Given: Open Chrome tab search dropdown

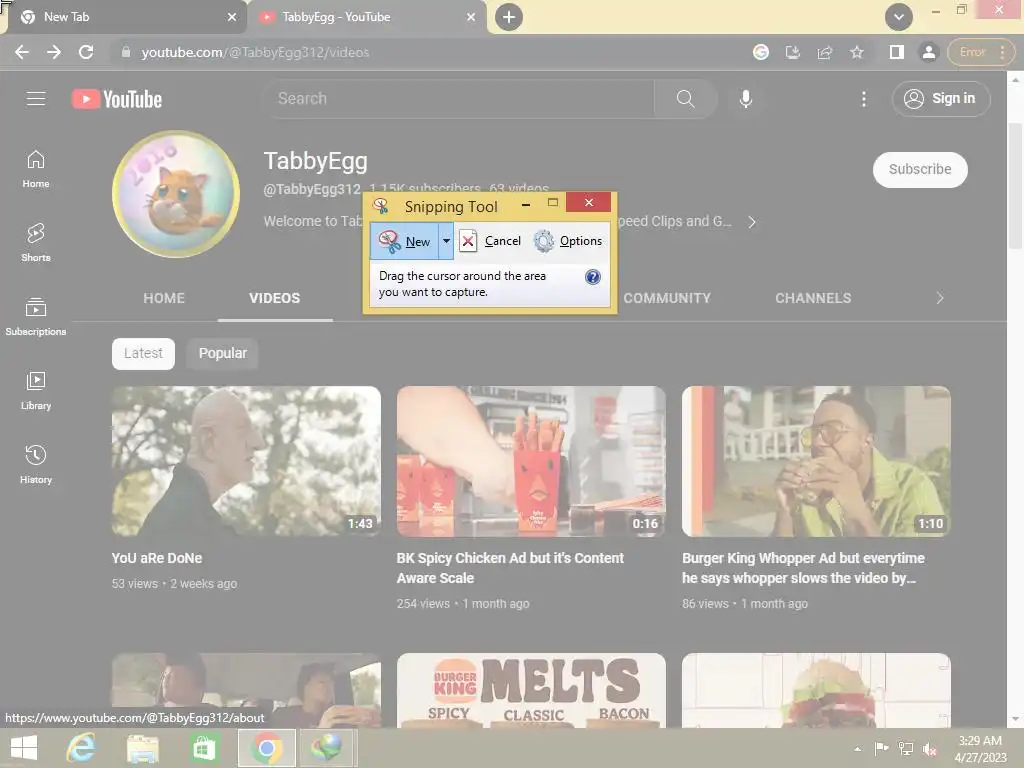Looking at the screenshot, I should pyautogui.click(x=899, y=17).
